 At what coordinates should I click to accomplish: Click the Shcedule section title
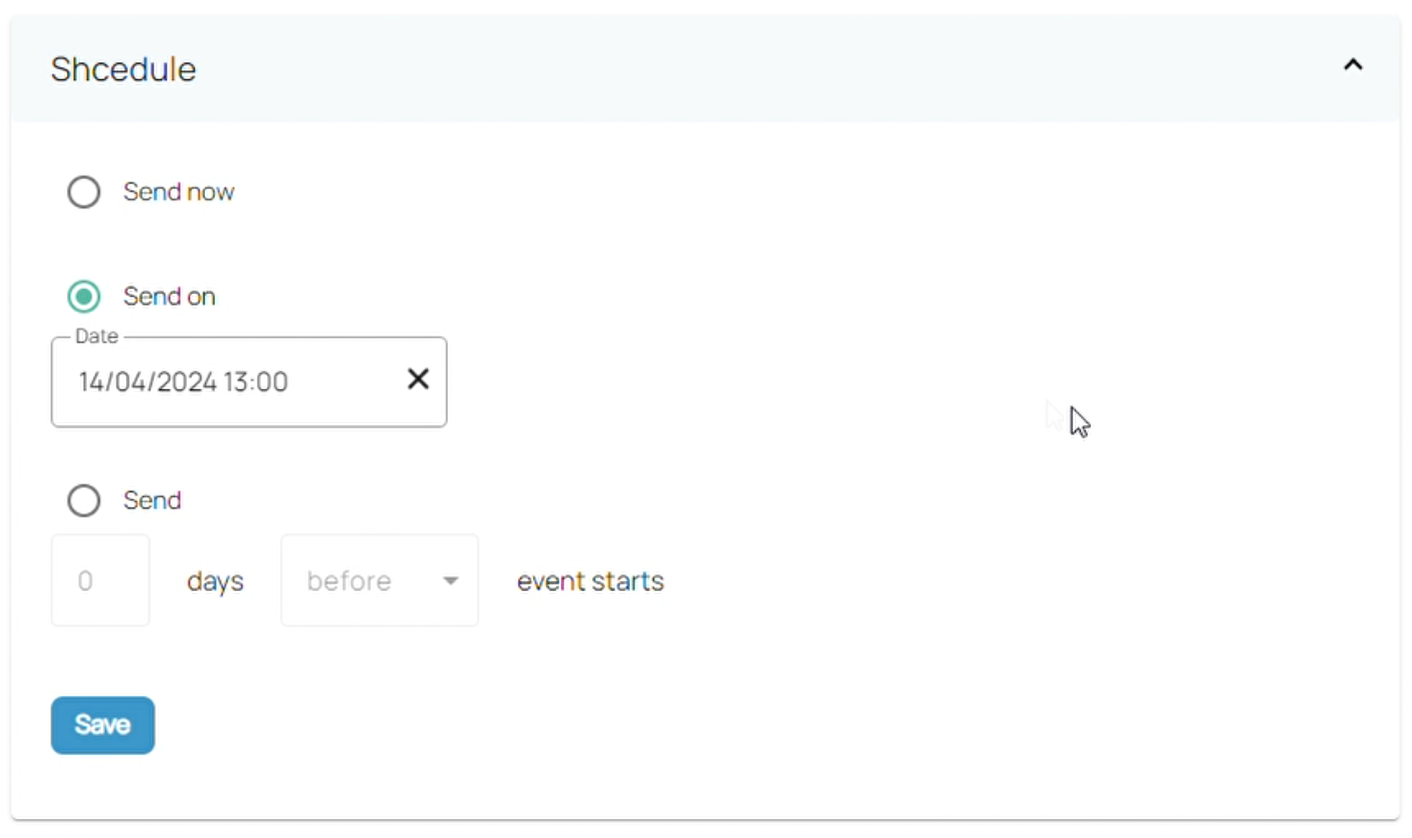click(123, 70)
